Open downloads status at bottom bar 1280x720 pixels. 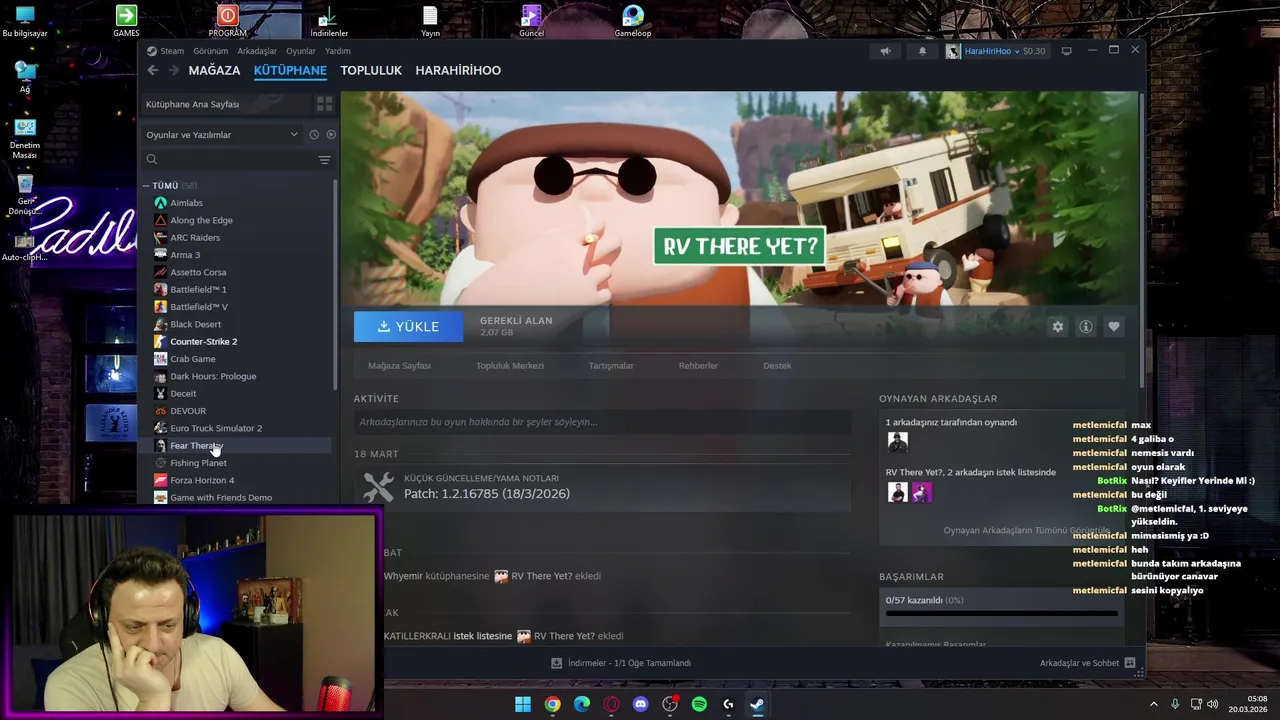click(621, 663)
